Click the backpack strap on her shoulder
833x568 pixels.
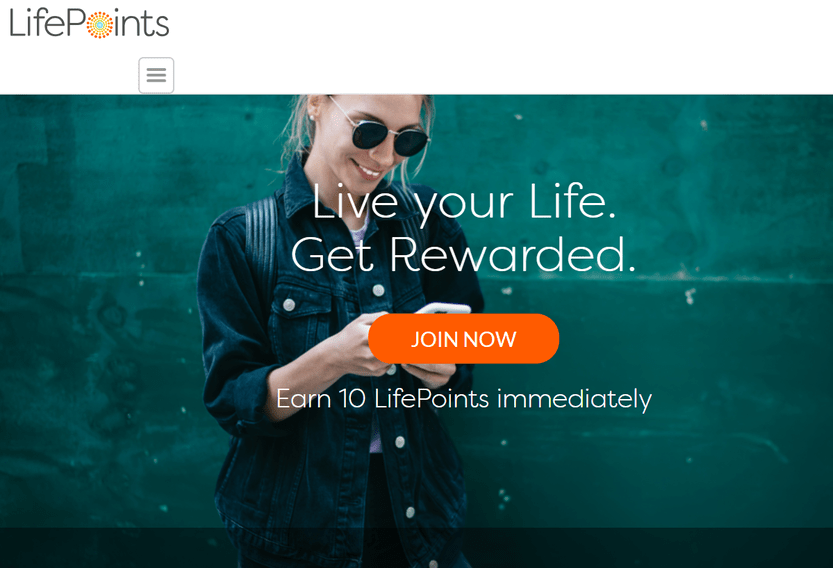pos(260,244)
